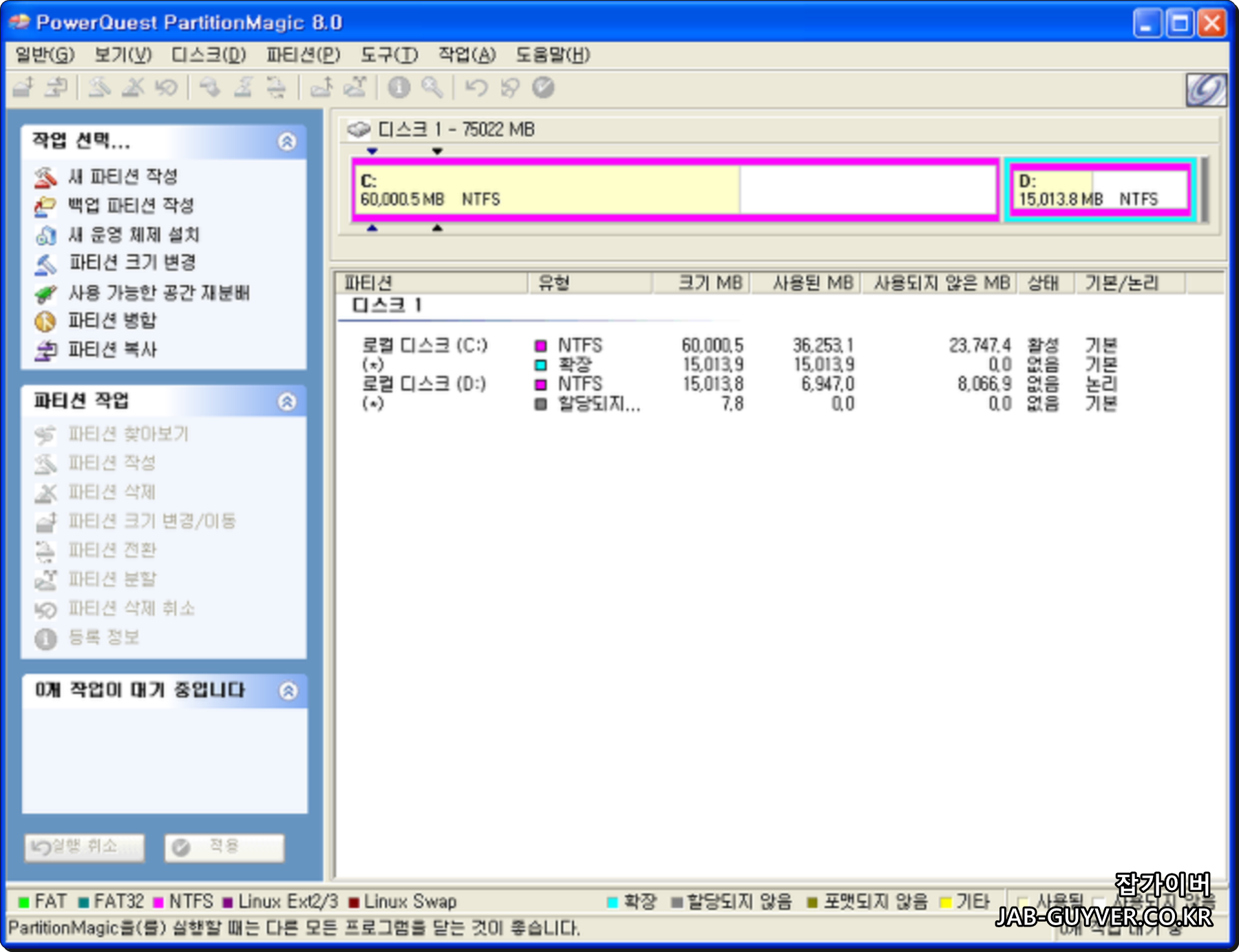Viewport: 1239px width, 952px height.
Task: Click the 백업 파티션 작성 task icon
Action: click(45, 206)
